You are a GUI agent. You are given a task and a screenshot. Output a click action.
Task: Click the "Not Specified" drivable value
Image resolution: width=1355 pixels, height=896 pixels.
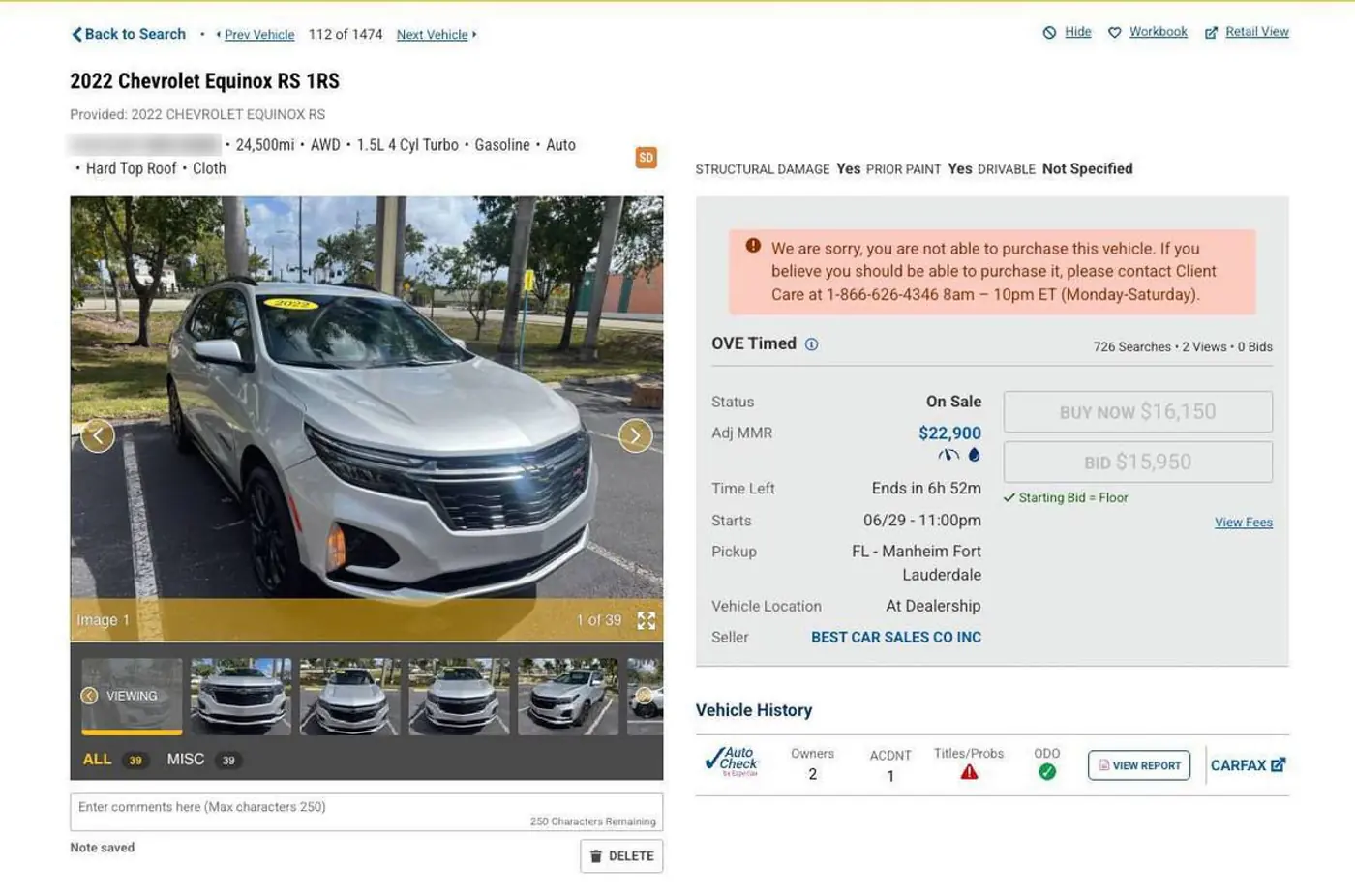tap(1087, 169)
